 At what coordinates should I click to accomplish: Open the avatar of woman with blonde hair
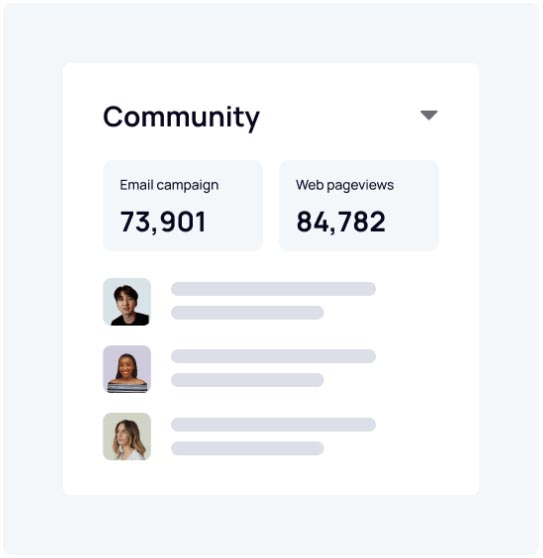[127, 436]
